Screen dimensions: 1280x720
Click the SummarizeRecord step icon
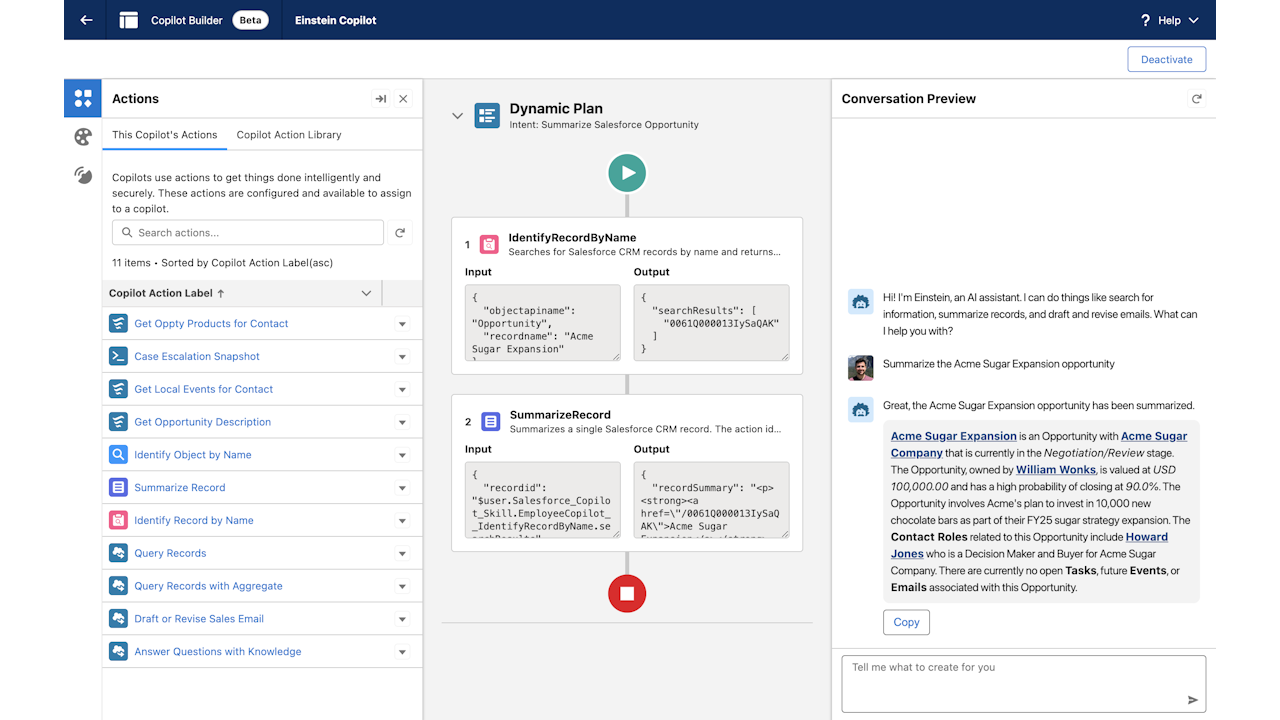(490, 421)
